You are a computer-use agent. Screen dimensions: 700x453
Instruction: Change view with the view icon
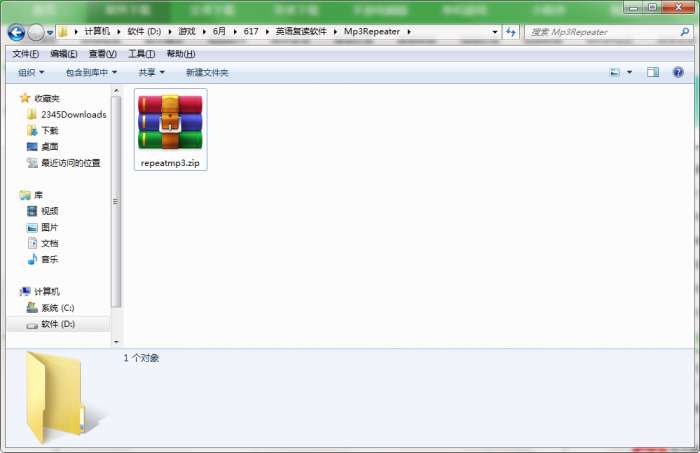(x=615, y=72)
